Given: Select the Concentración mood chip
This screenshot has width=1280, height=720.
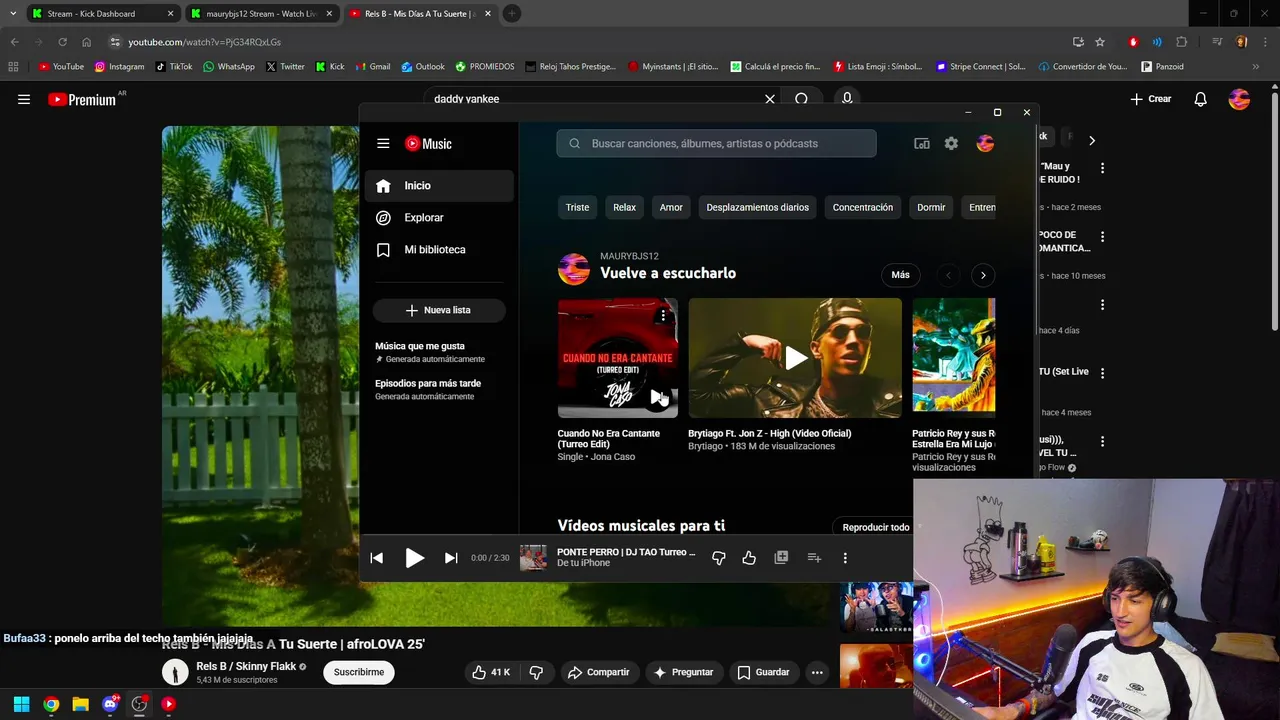Looking at the screenshot, I should (x=863, y=208).
